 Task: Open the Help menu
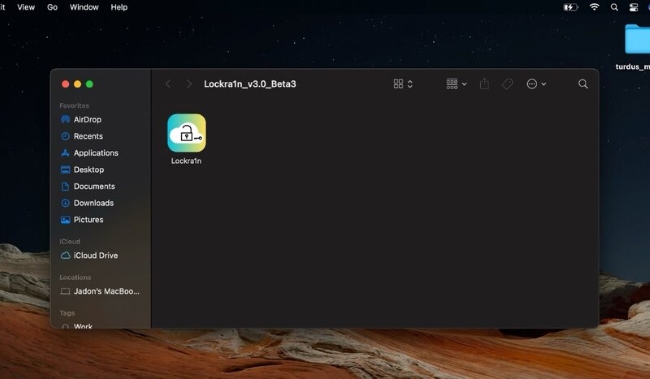click(x=119, y=7)
